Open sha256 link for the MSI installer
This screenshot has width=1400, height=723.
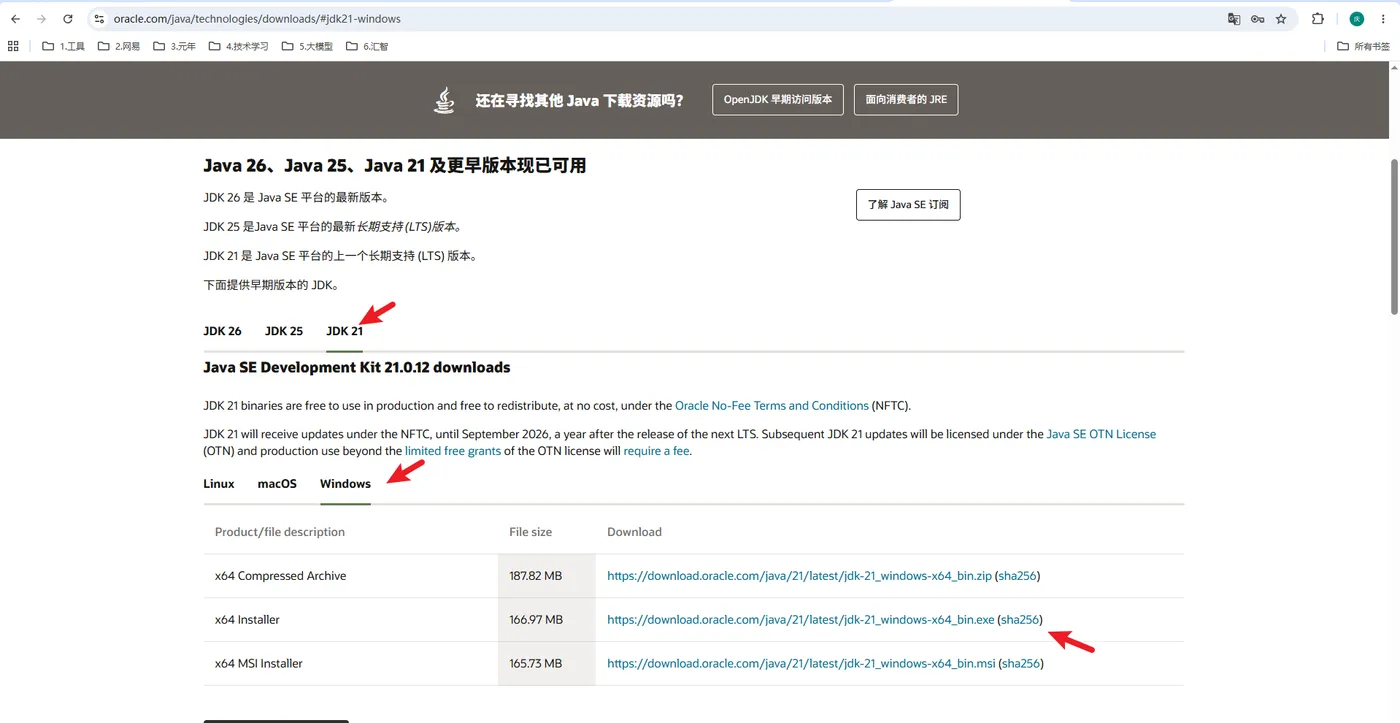point(1021,664)
